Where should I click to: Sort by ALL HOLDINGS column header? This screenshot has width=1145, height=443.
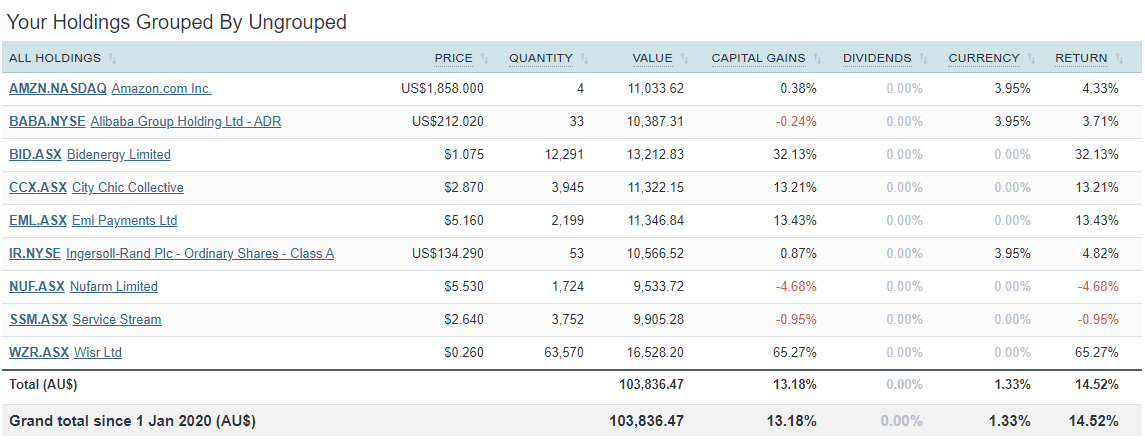click(55, 58)
